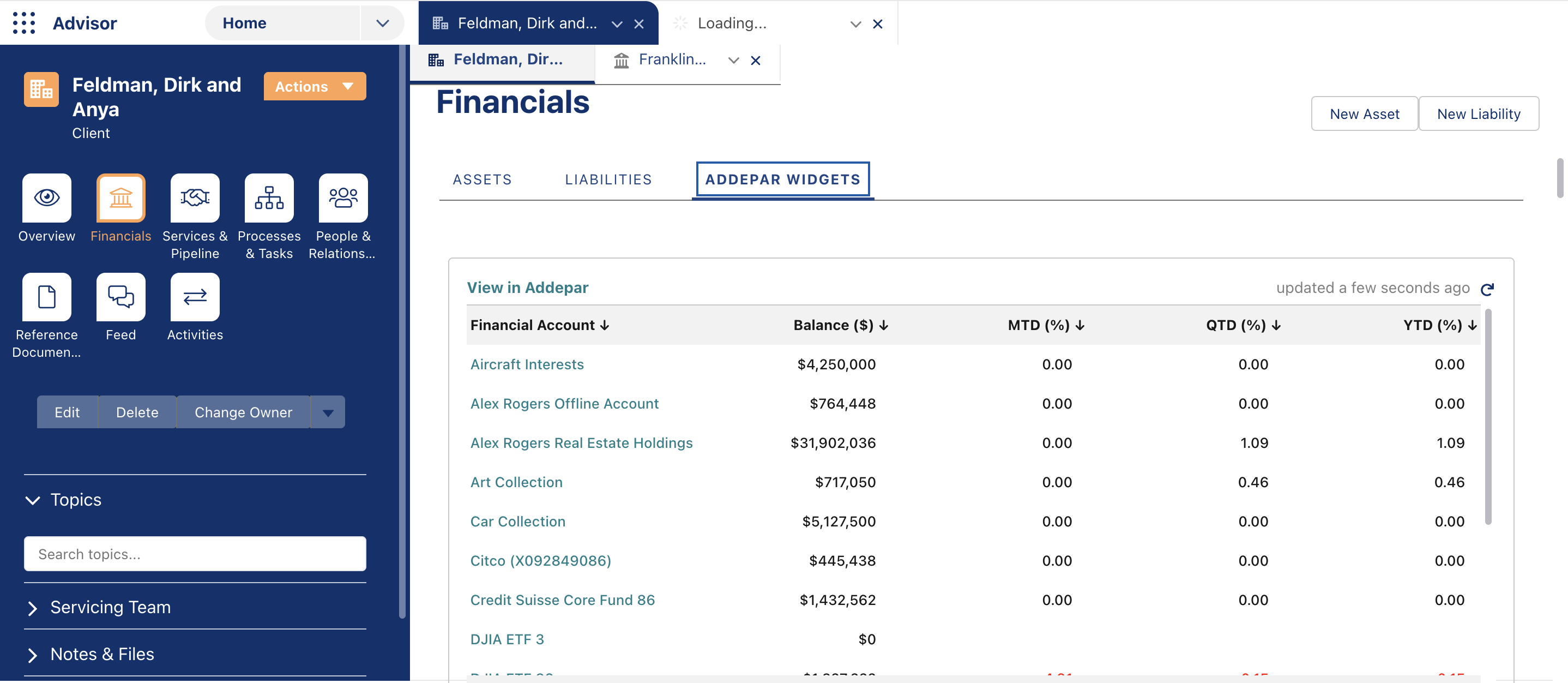Viewport: 1568px width, 683px height.
Task: Click the New Asset button
Action: tap(1364, 114)
